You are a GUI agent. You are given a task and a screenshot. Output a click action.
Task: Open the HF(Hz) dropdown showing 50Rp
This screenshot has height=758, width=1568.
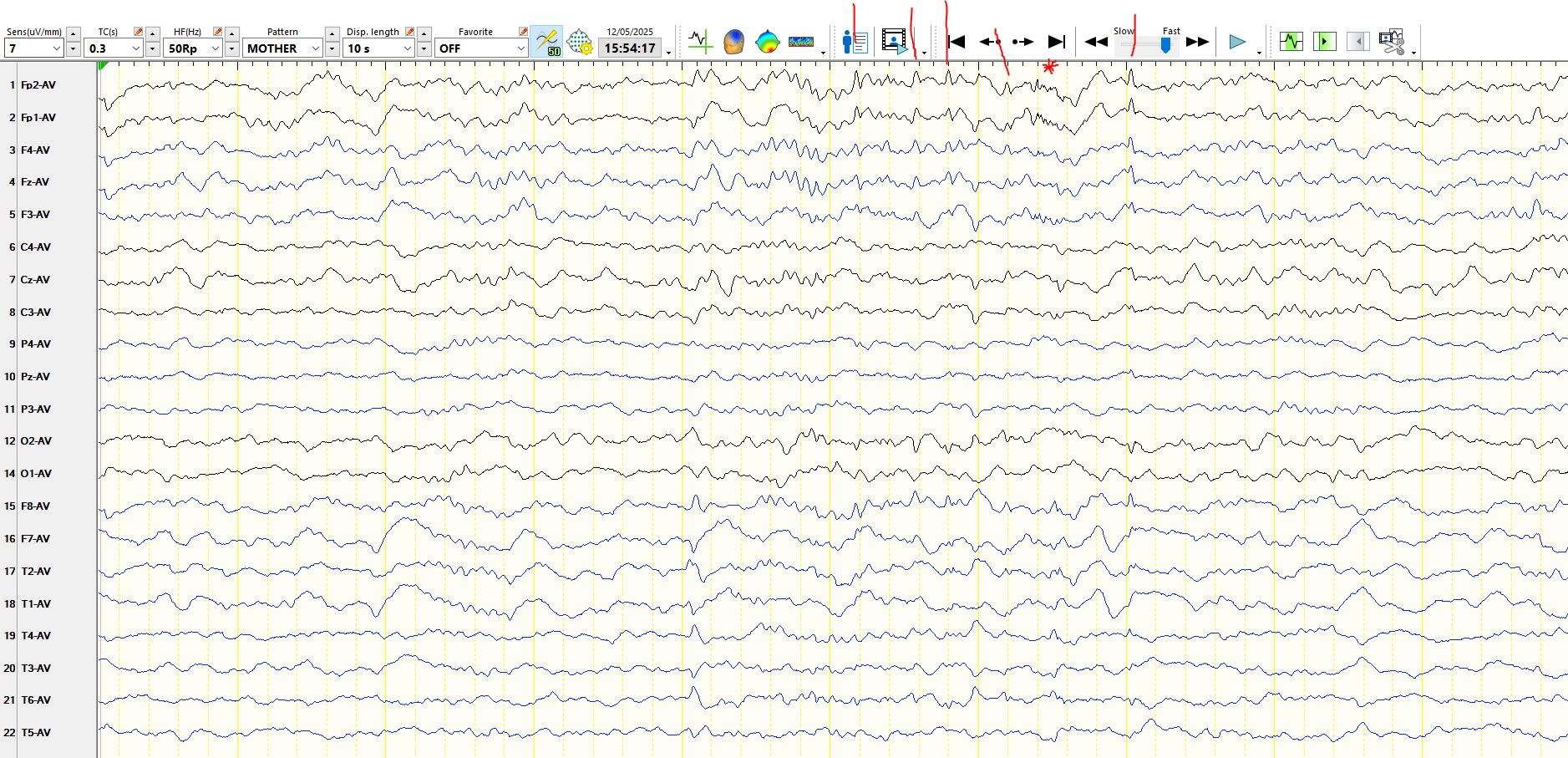(x=193, y=48)
